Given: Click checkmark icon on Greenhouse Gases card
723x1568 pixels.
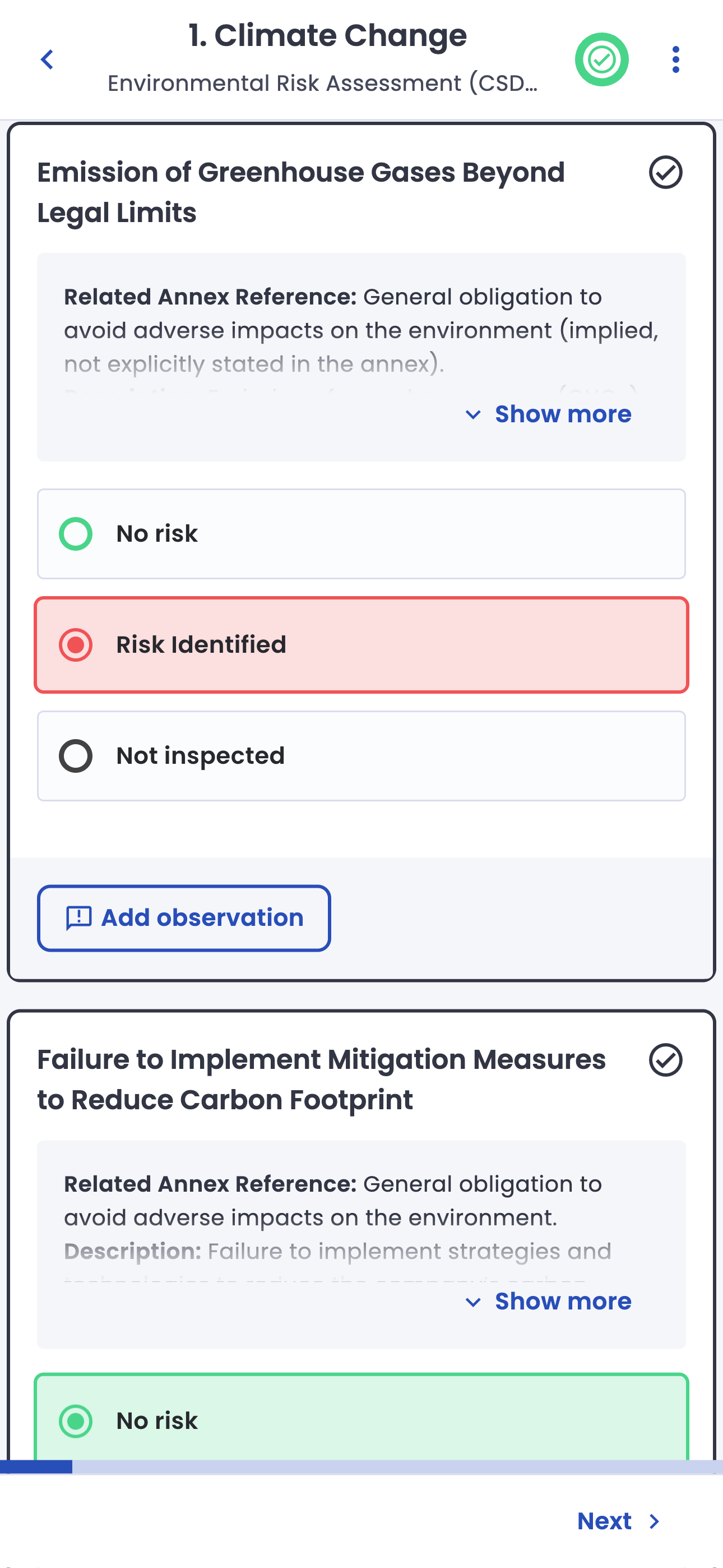Looking at the screenshot, I should click(x=665, y=172).
